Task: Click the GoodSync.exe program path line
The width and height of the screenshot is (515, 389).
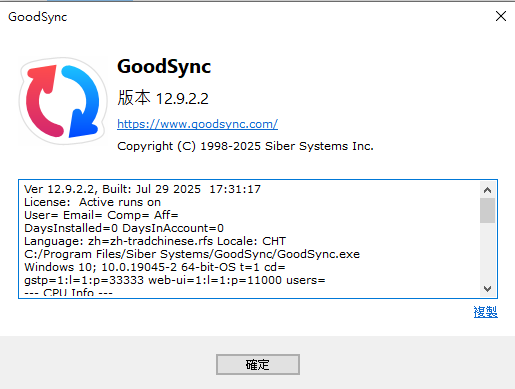Action: tap(192, 254)
